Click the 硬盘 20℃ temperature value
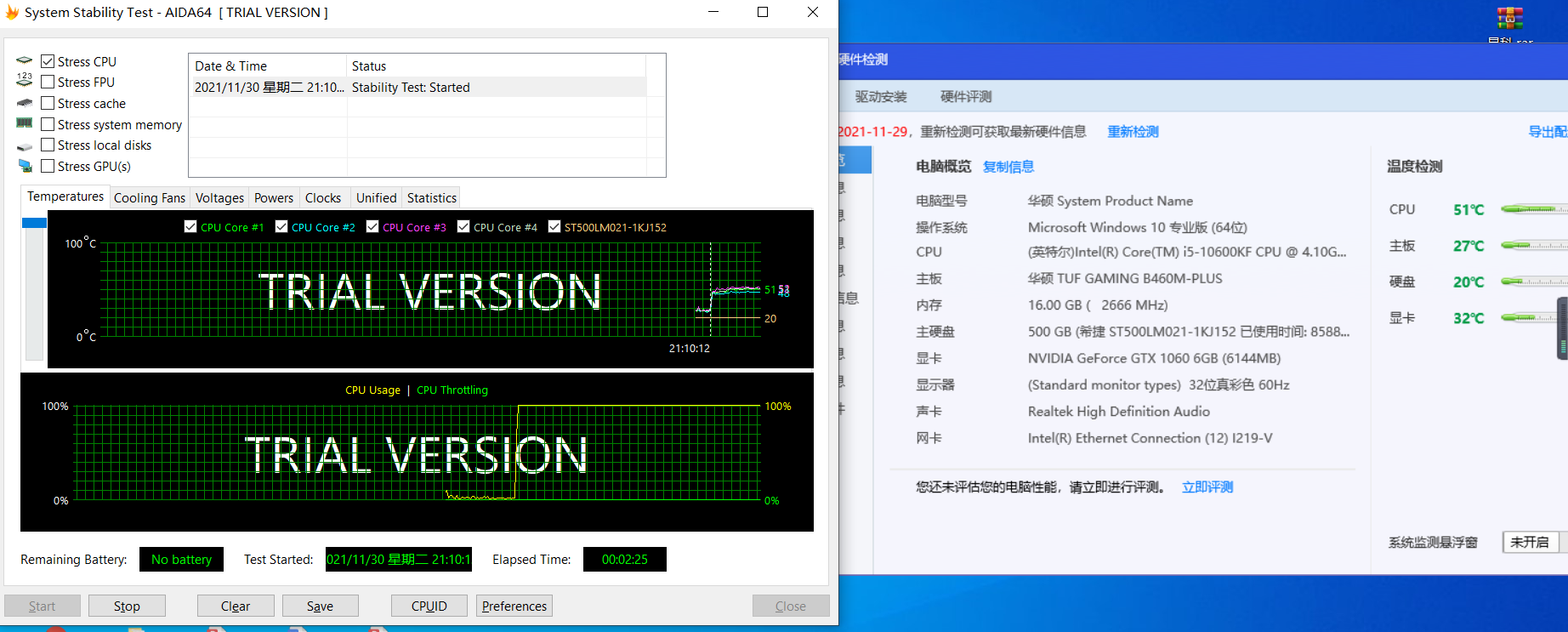 pos(1469,282)
